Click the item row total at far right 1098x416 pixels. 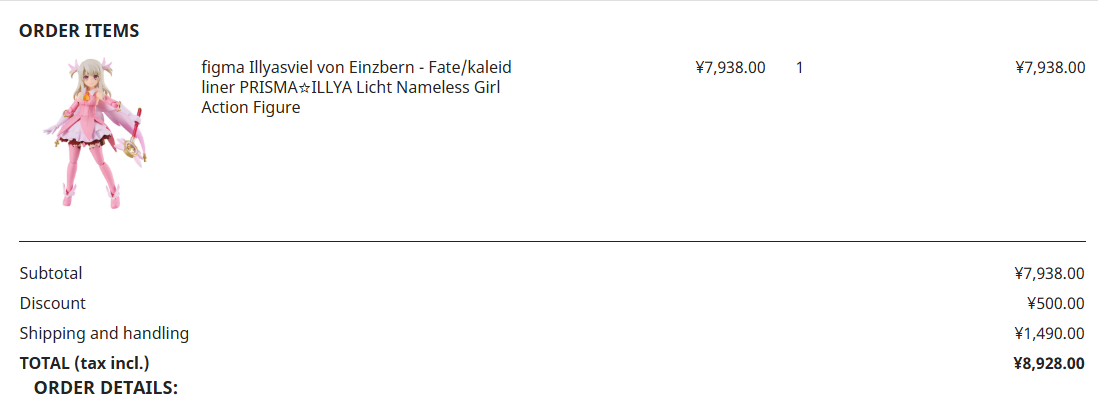1049,68
